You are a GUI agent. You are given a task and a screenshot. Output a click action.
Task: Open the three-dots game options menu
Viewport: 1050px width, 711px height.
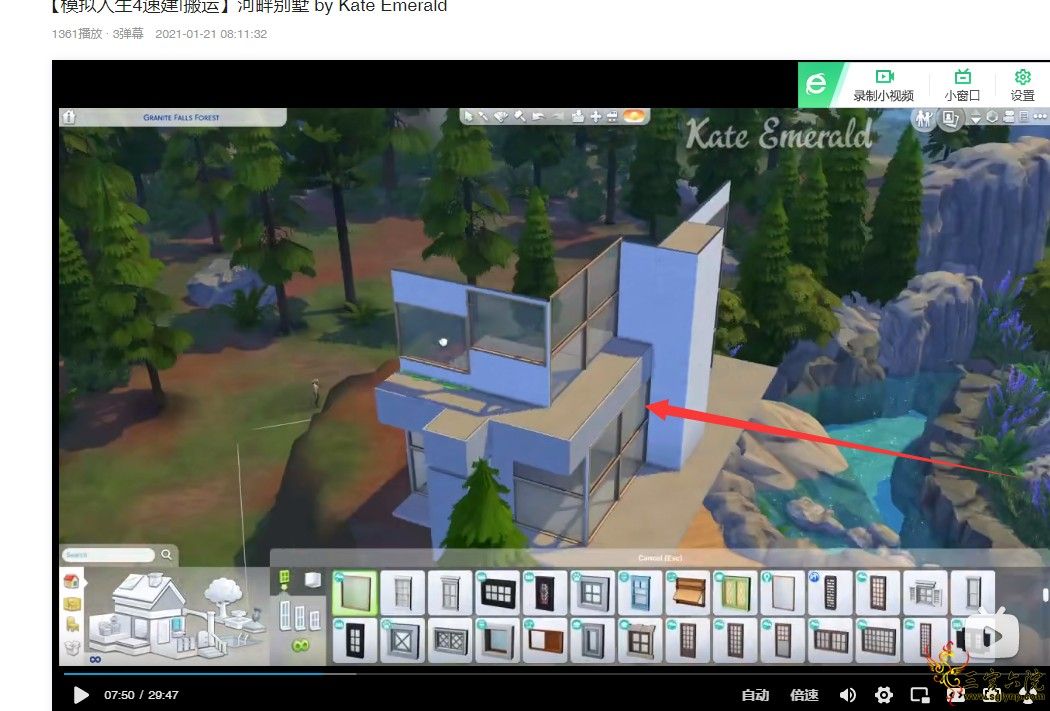click(x=1039, y=116)
